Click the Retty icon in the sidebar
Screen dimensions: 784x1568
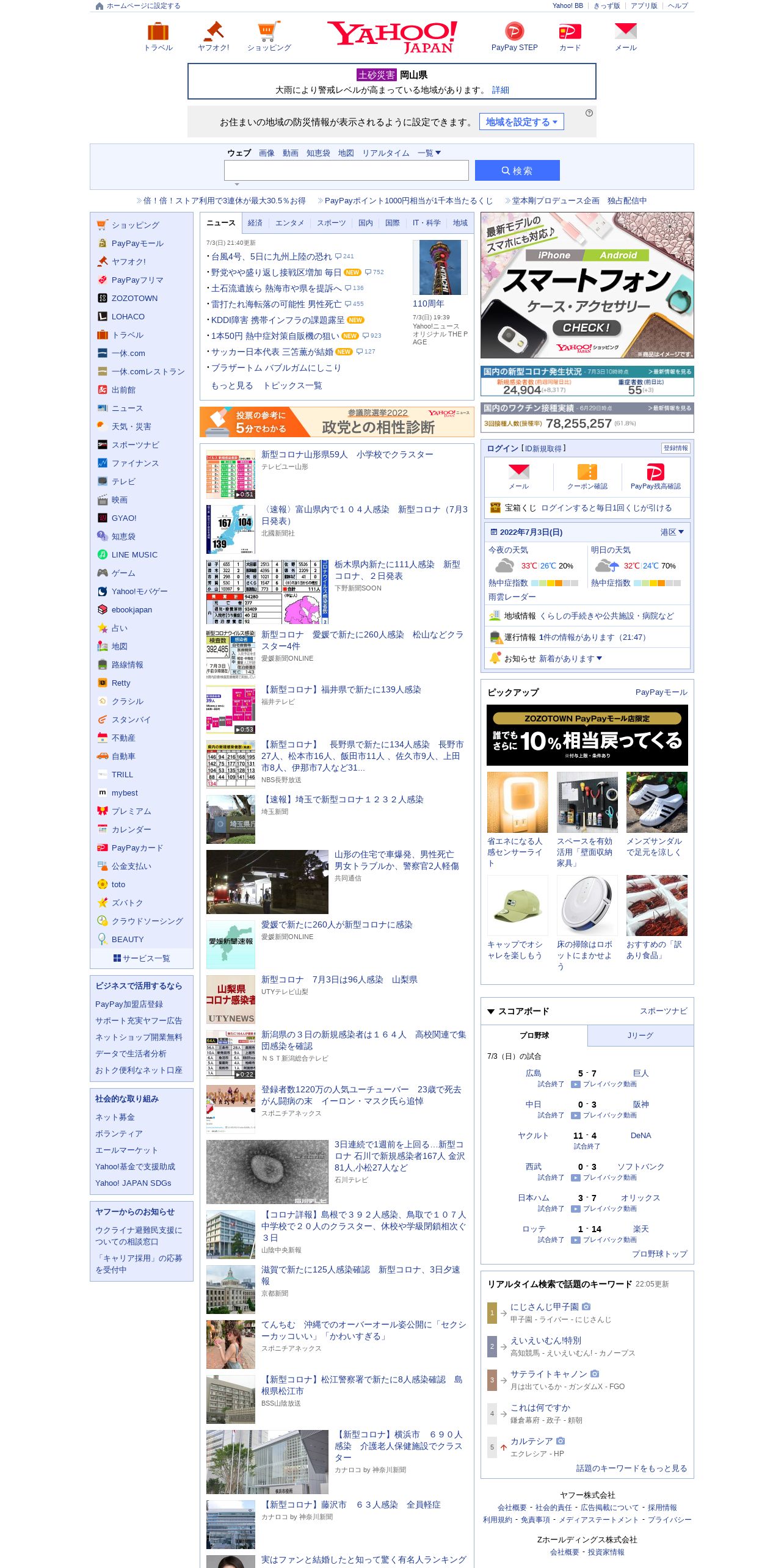tap(103, 683)
